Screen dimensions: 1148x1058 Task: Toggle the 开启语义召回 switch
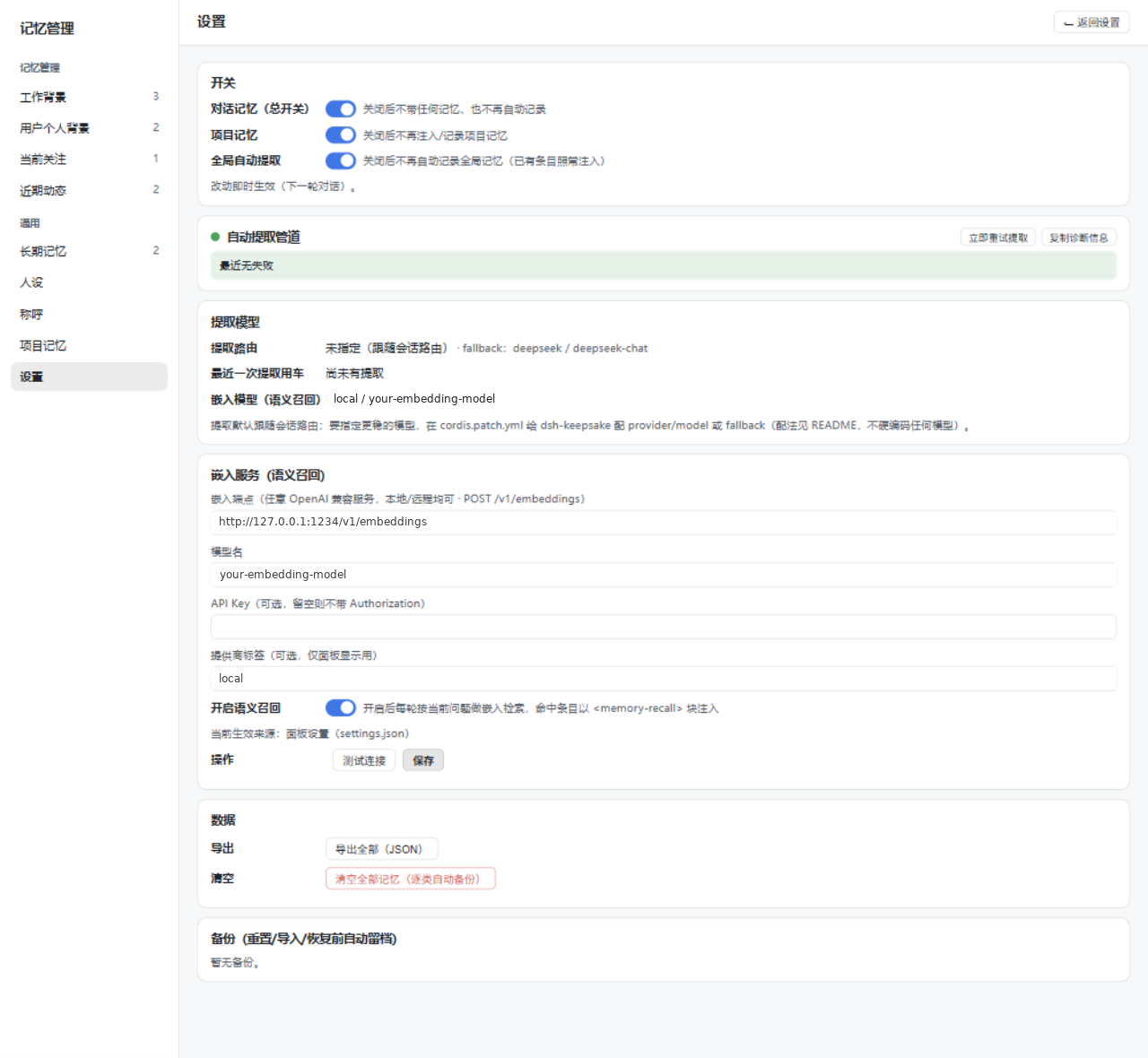click(x=341, y=707)
